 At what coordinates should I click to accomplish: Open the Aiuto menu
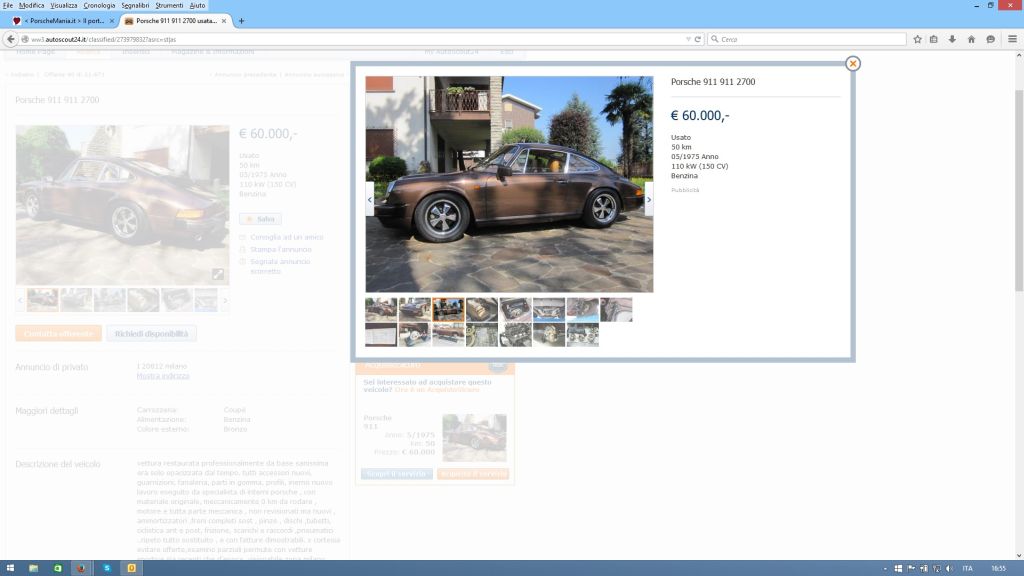click(x=197, y=5)
